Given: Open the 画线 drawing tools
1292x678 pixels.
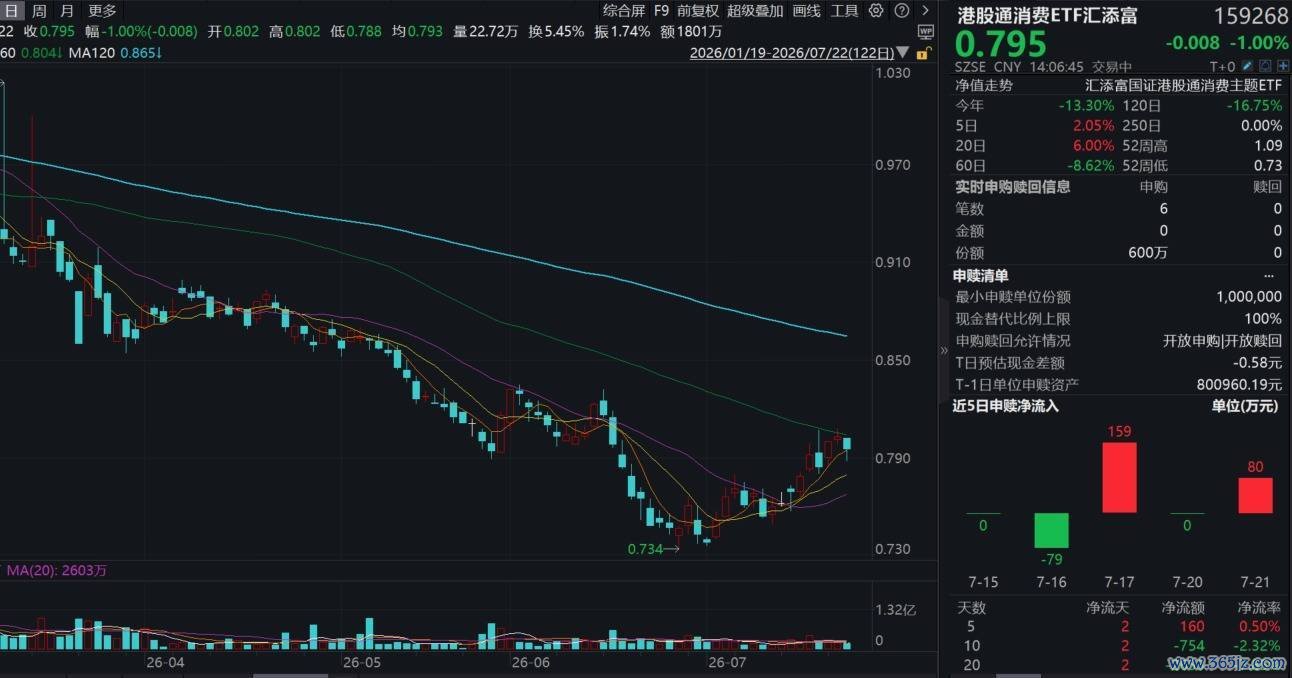Looking at the screenshot, I should [806, 11].
